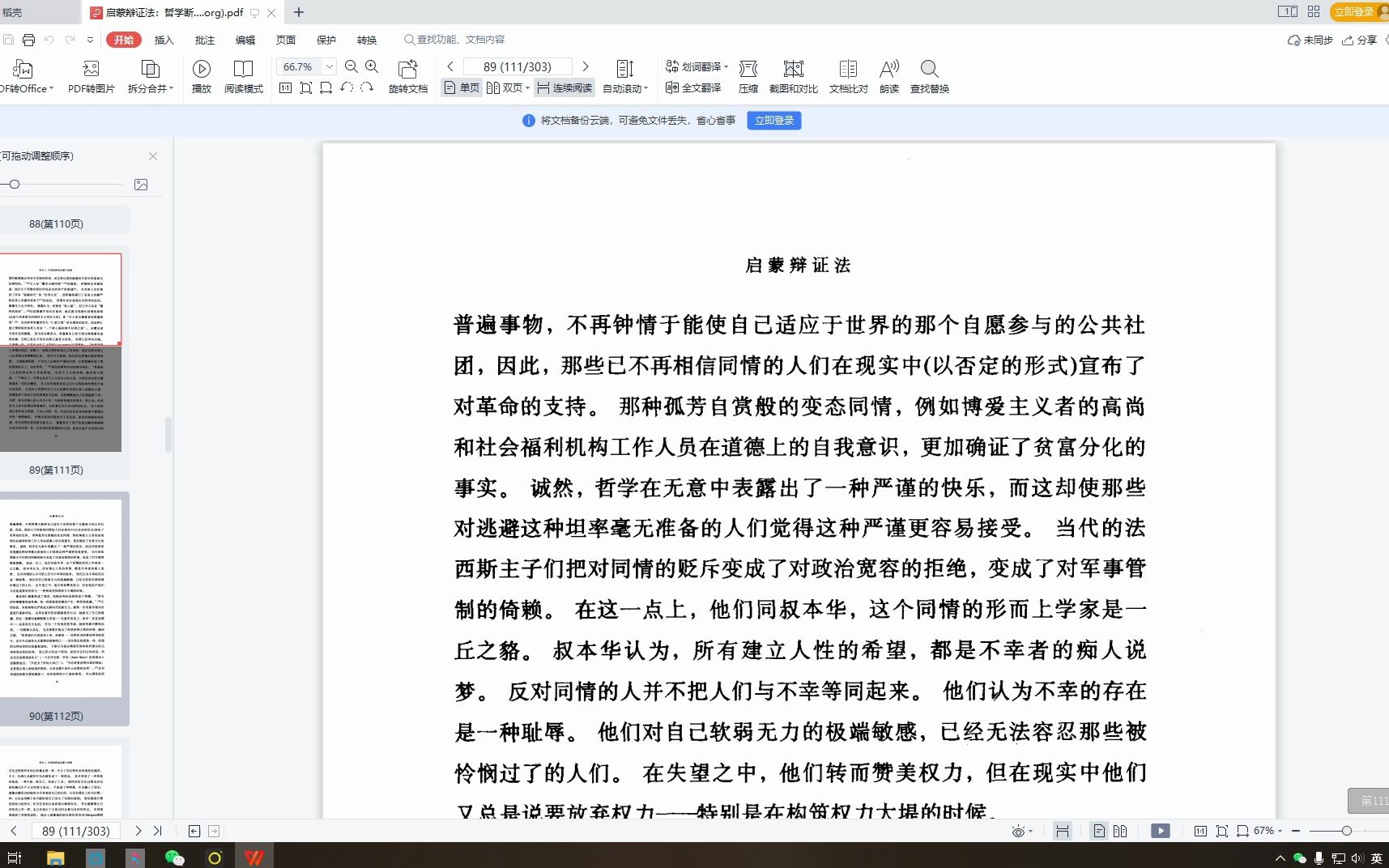
Task: Click the zoom in magnifier icon
Action: click(372, 66)
